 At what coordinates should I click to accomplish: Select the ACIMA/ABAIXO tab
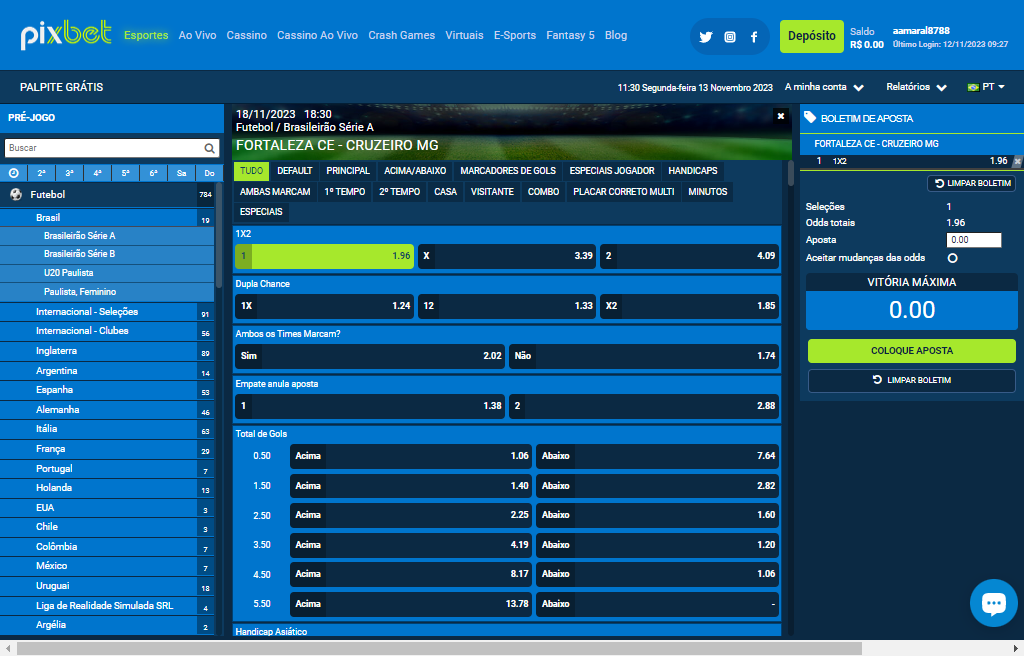pyautogui.click(x=415, y=171)
